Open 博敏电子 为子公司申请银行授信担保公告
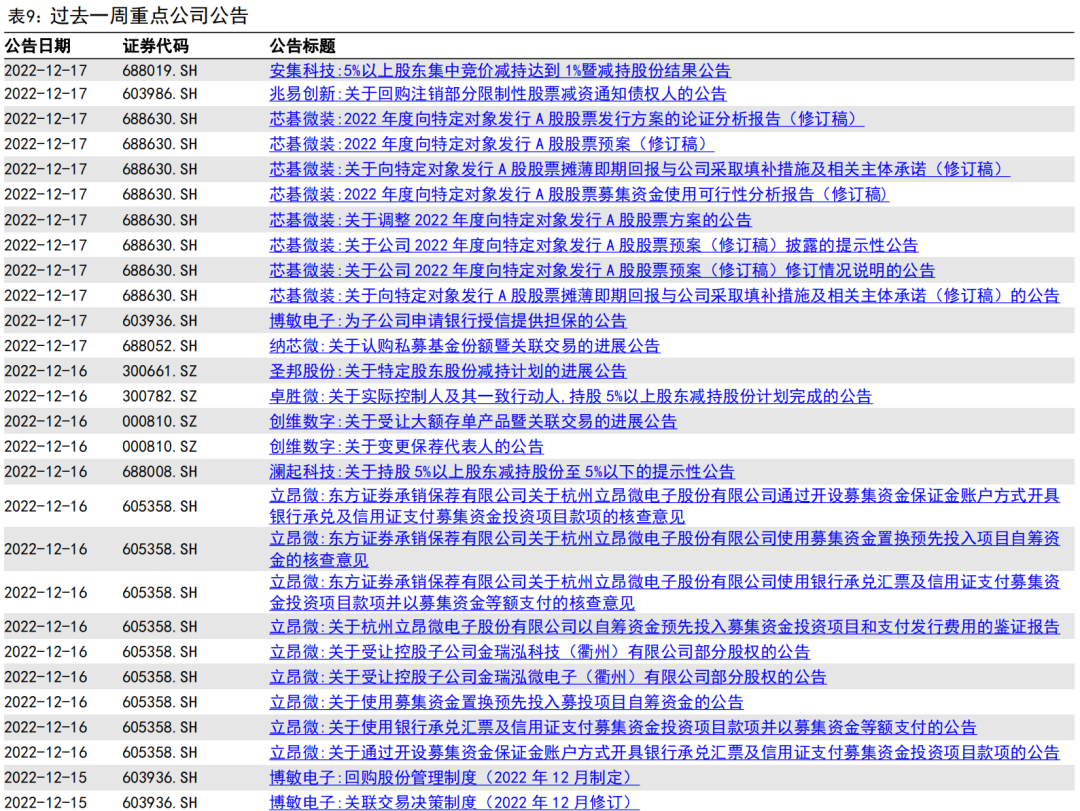 tap(448, 321)
